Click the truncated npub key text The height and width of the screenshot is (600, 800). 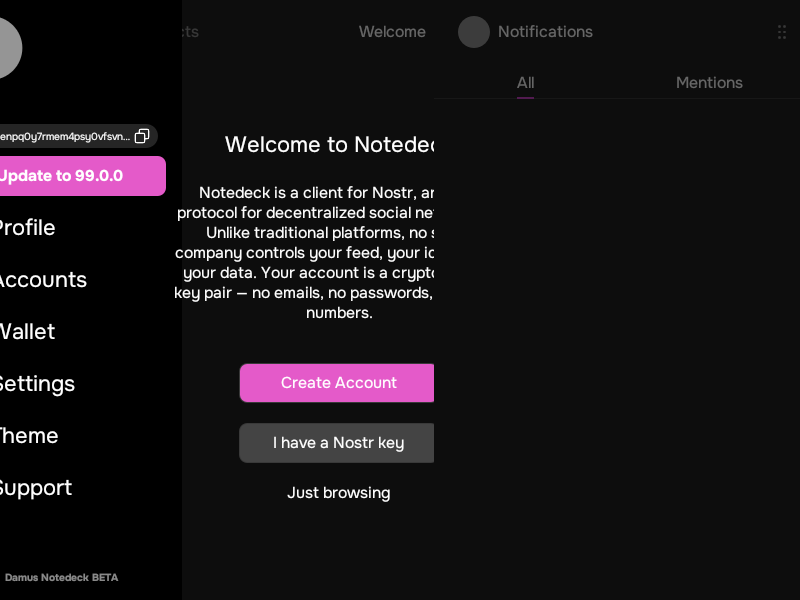pos(64,136)
